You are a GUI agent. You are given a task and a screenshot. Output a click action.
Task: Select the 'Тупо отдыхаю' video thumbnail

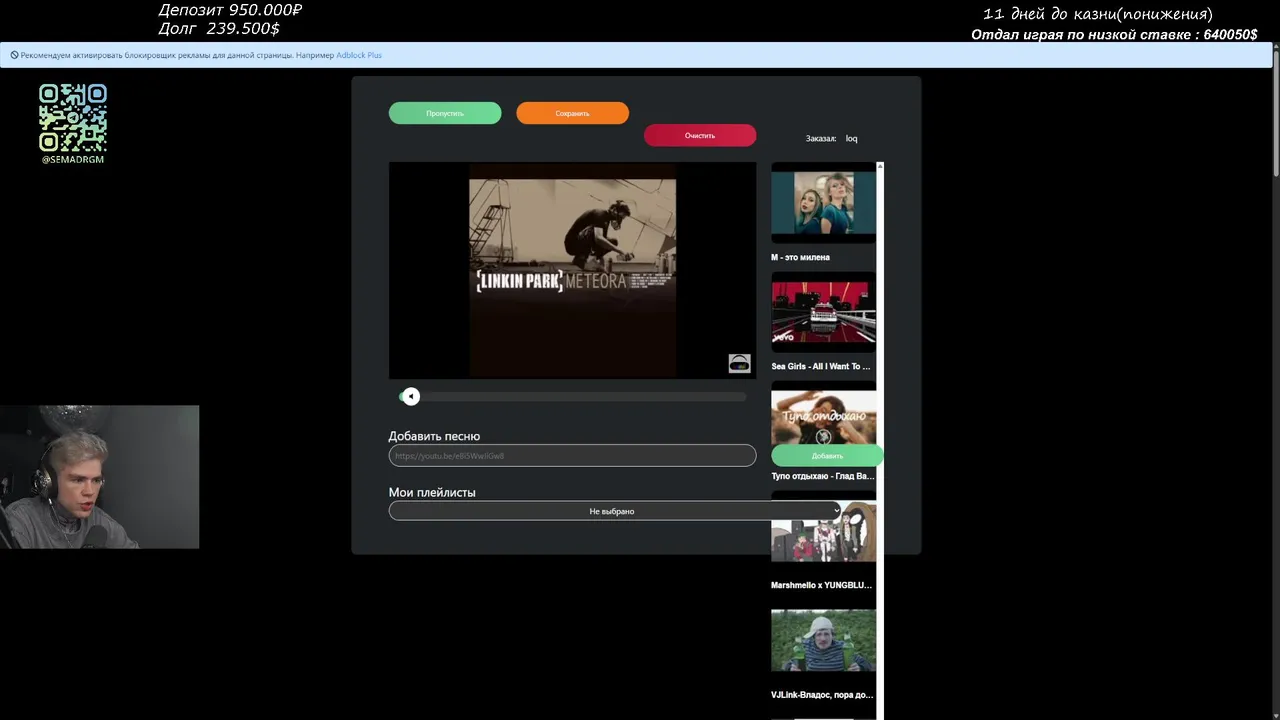pos(823,418)
